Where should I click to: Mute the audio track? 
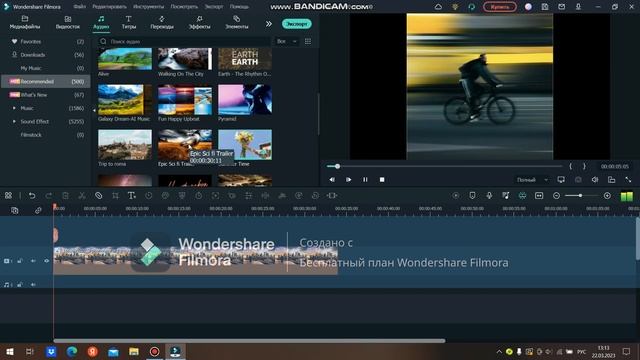click(33, 284)
